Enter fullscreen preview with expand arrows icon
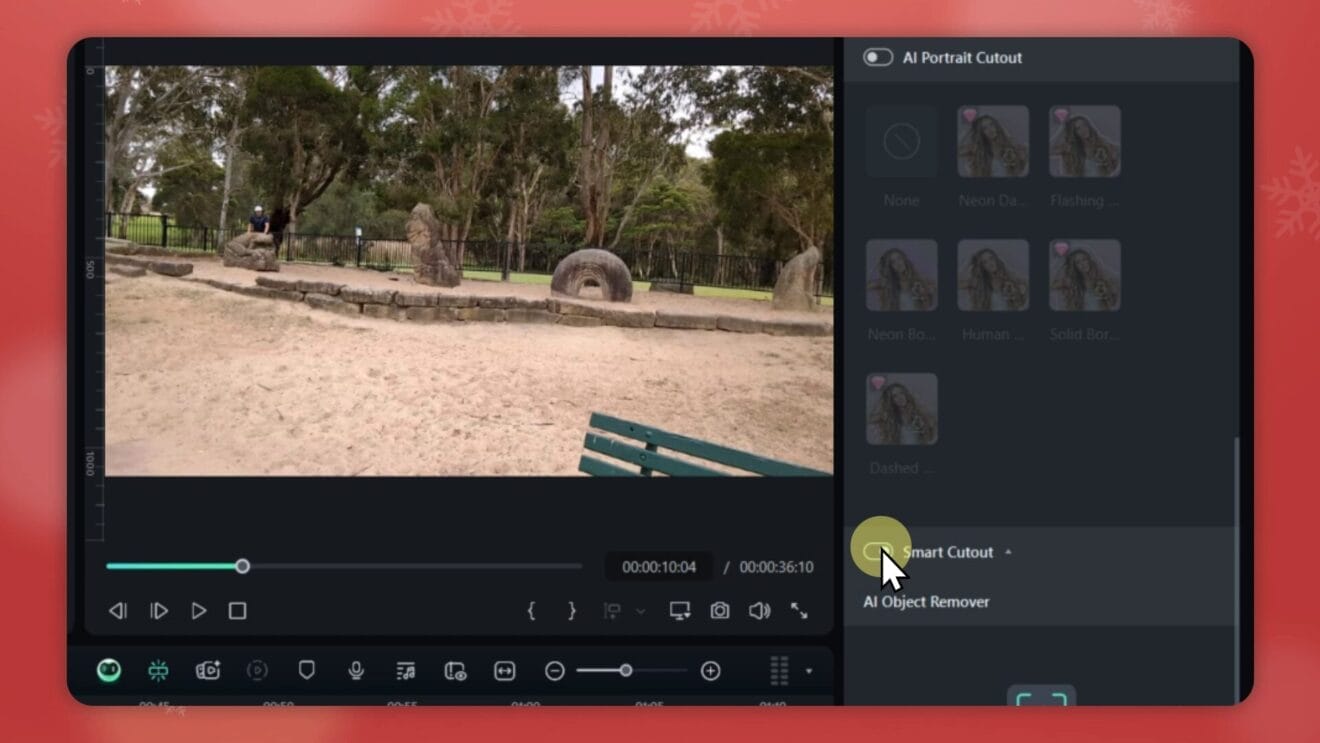 [799, 611]
